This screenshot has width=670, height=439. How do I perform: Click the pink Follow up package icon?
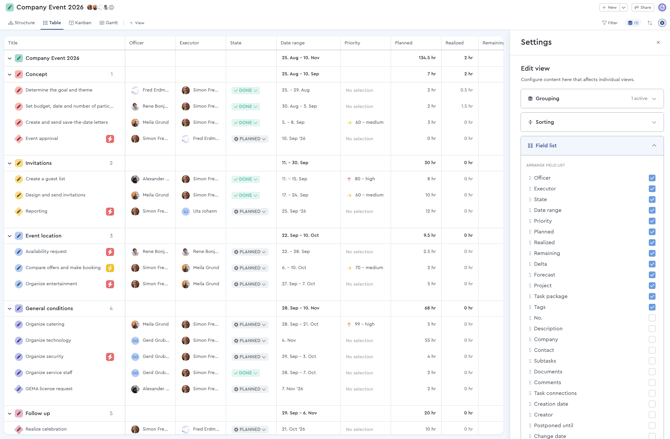[x=19, y=413]
